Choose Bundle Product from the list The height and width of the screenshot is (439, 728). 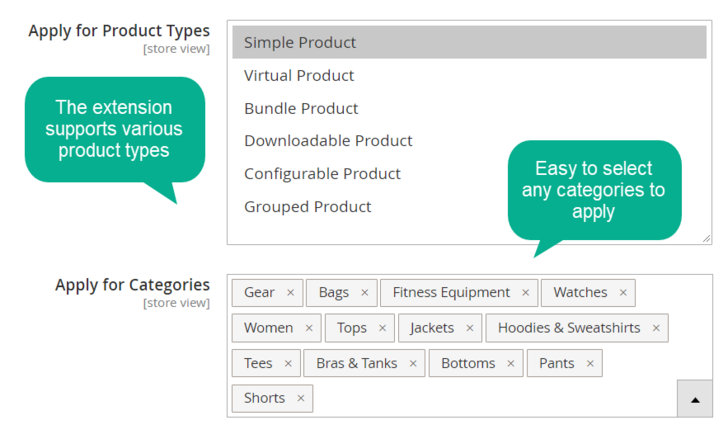point(469,109)
